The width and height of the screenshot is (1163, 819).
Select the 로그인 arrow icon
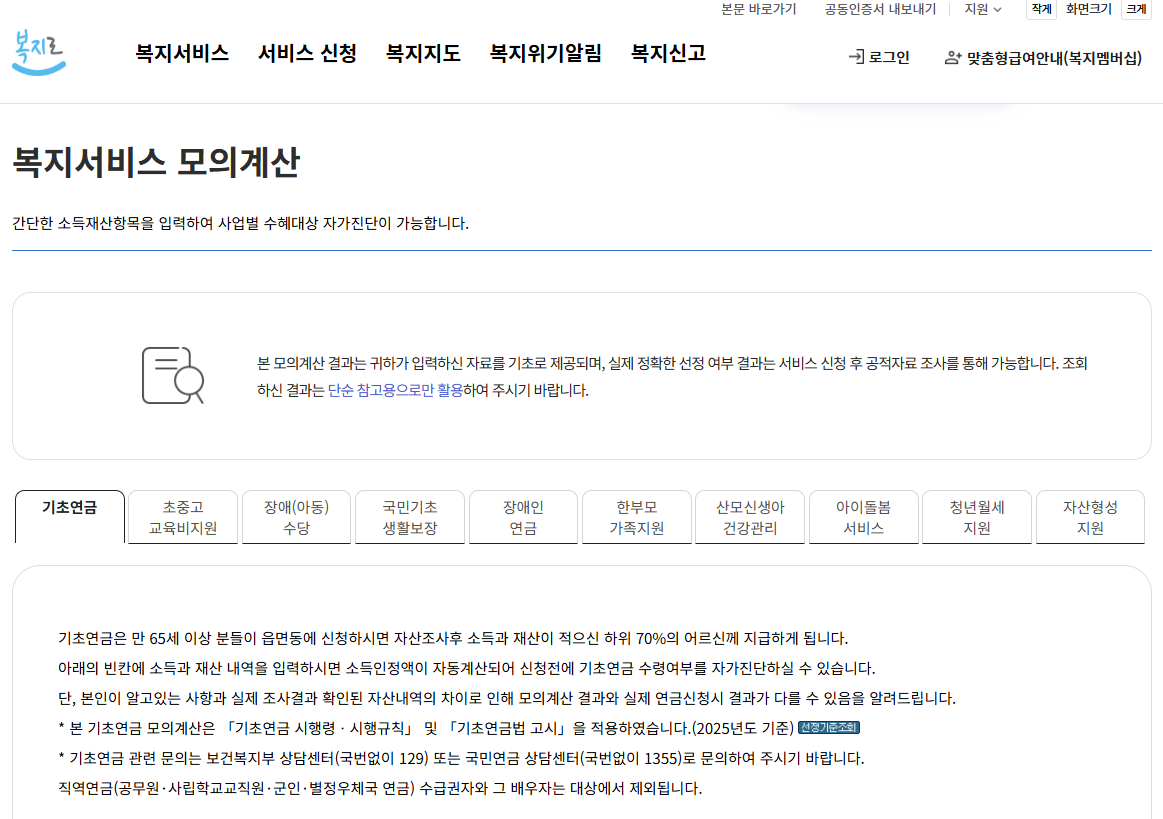(857, 58)
